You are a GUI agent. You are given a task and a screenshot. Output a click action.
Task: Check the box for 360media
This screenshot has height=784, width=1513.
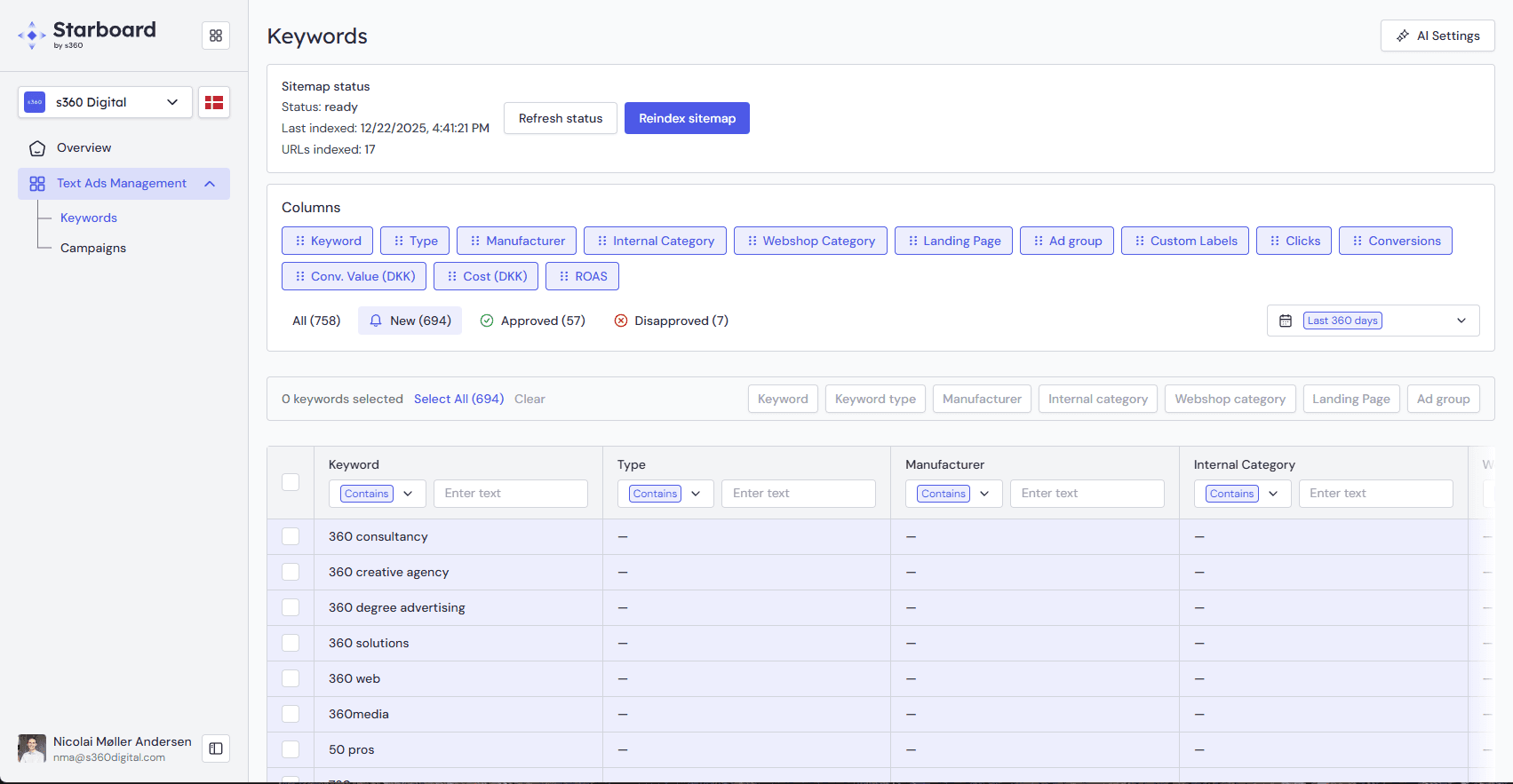pyautogui.click(x=291, y=714)
